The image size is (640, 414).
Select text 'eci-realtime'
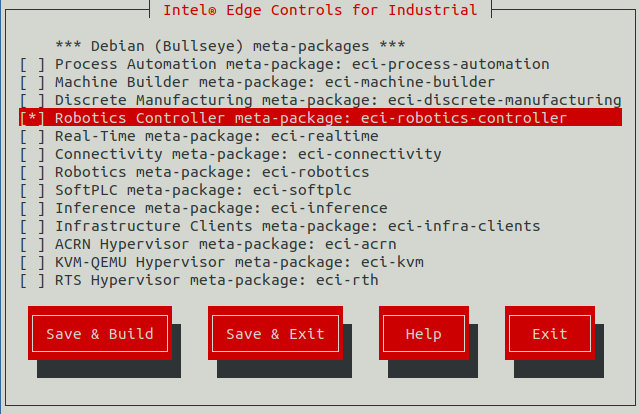(324, 136)
